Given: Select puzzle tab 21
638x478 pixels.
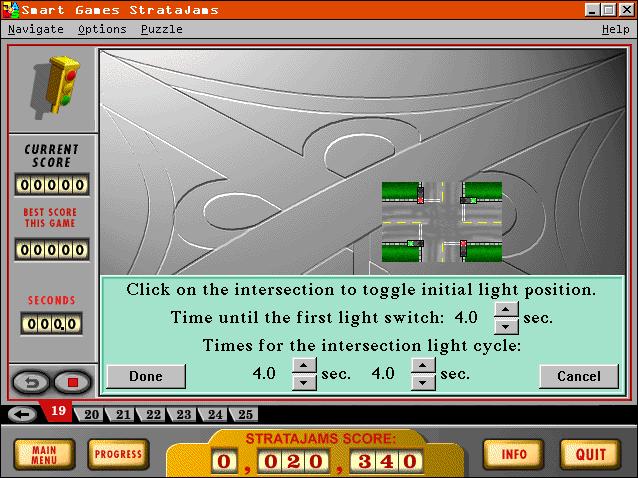Looking at the screenshot, I should [x=122, y=415].
